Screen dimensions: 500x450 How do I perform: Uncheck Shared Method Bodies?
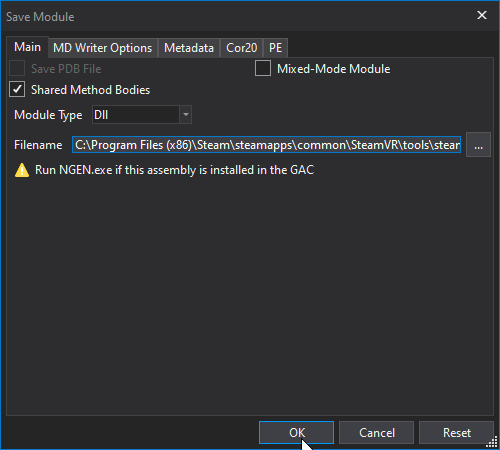pos(17,89)
